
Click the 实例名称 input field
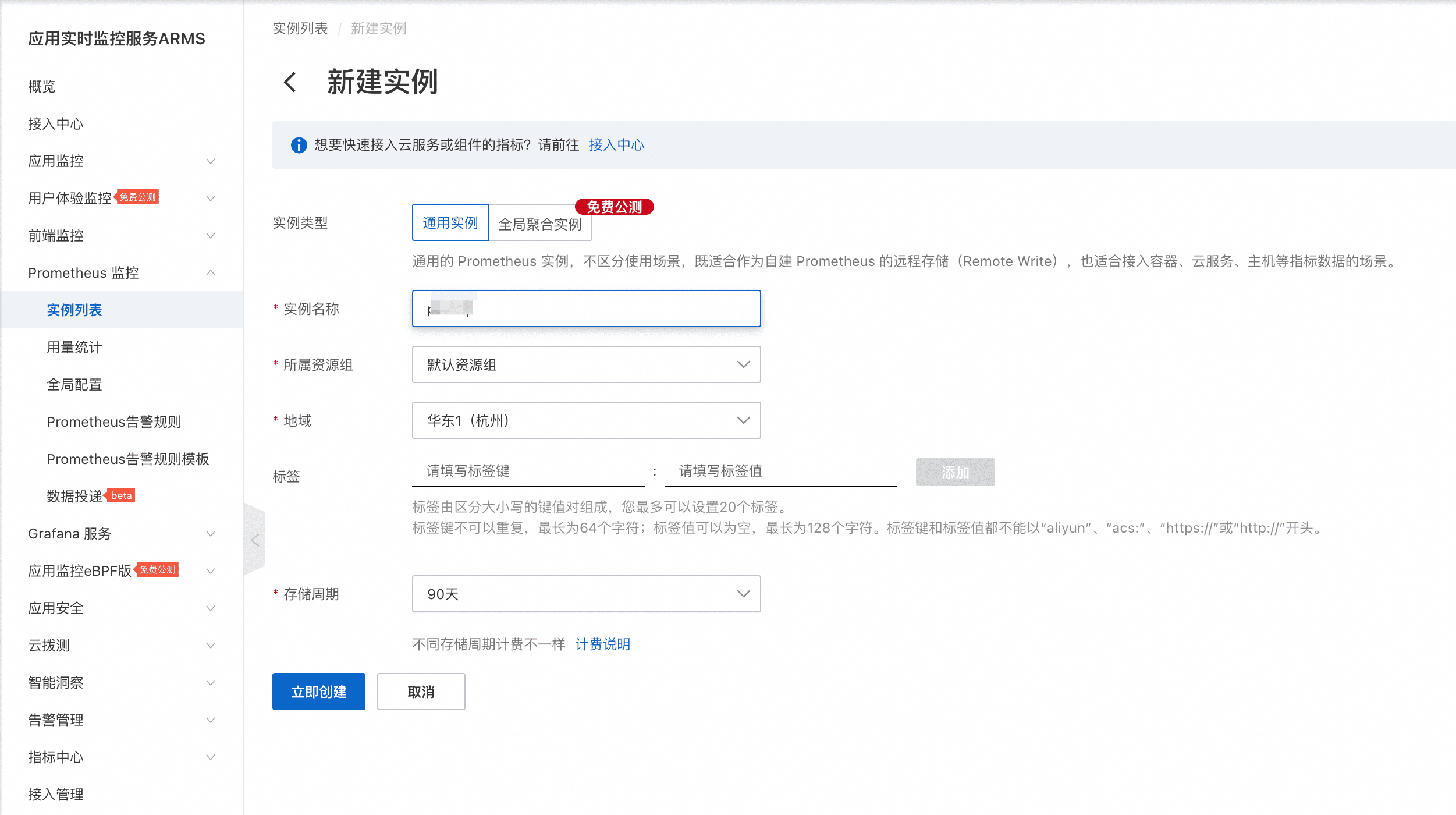[586, 309]
